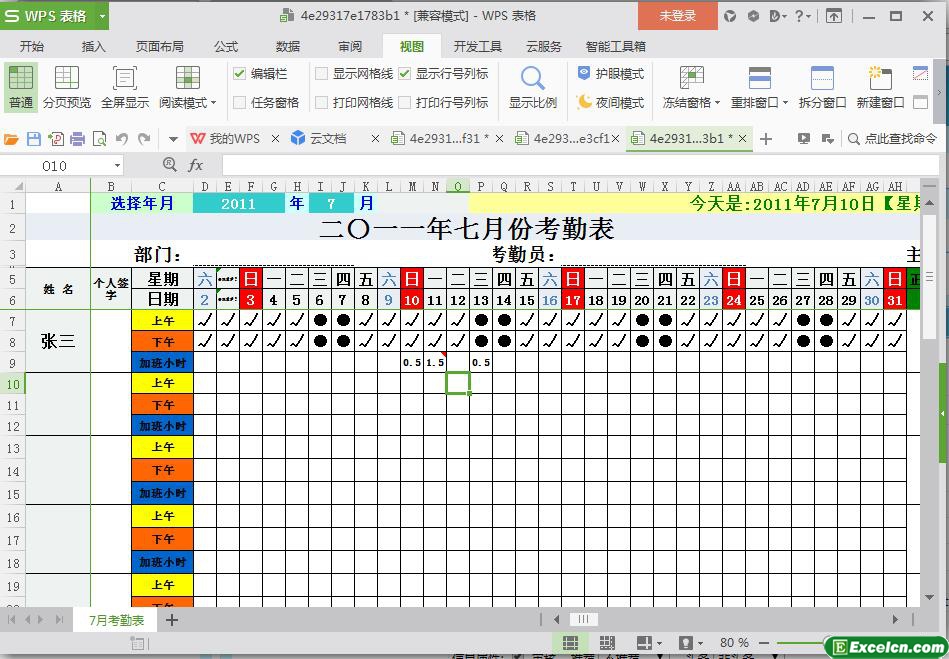Toggle the 显示行号列标 checkbox
This screenshot has width=949, height=659.
click(405, 74)
